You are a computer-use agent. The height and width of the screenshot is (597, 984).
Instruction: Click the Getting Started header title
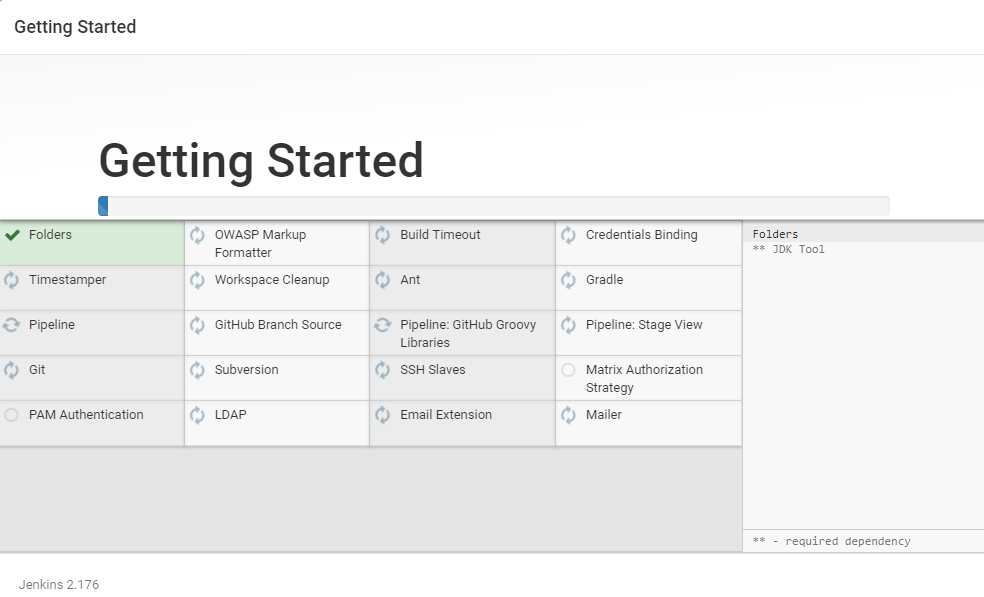click(x=75, y=27)
